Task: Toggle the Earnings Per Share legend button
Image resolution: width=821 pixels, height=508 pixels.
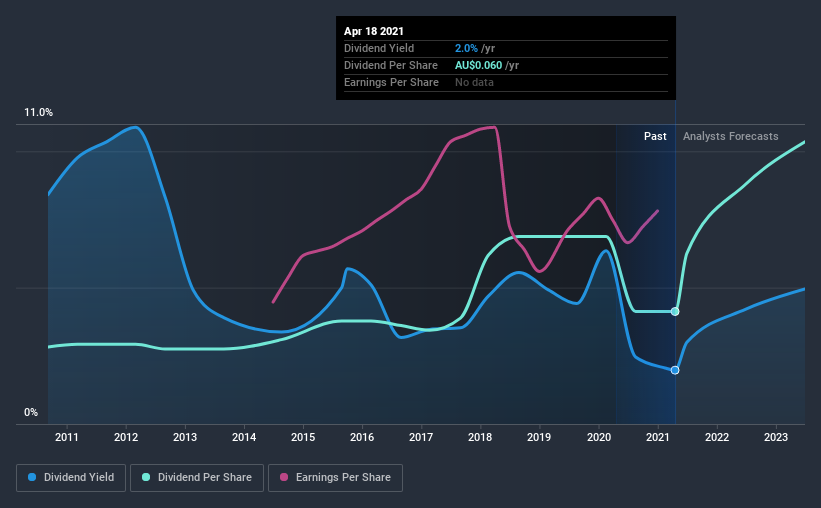Action: (335, 478)
